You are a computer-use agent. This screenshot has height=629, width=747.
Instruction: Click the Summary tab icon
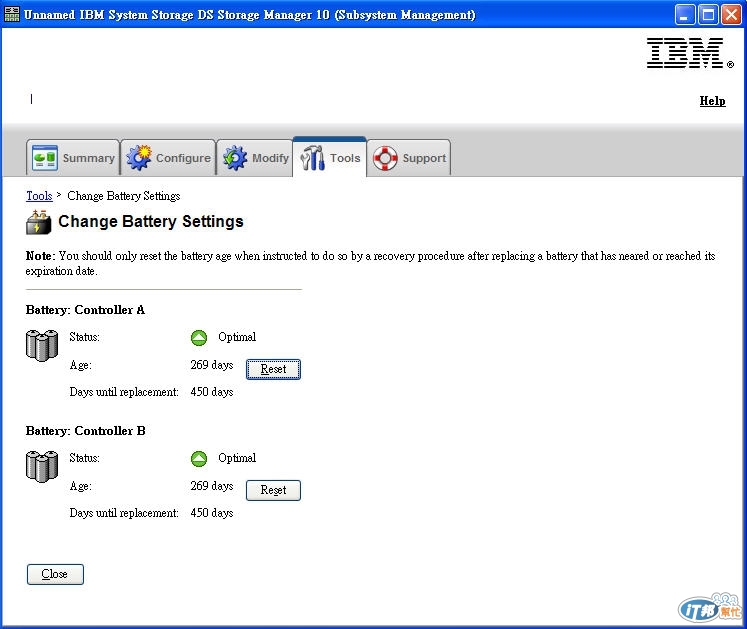tap(45, 158)
